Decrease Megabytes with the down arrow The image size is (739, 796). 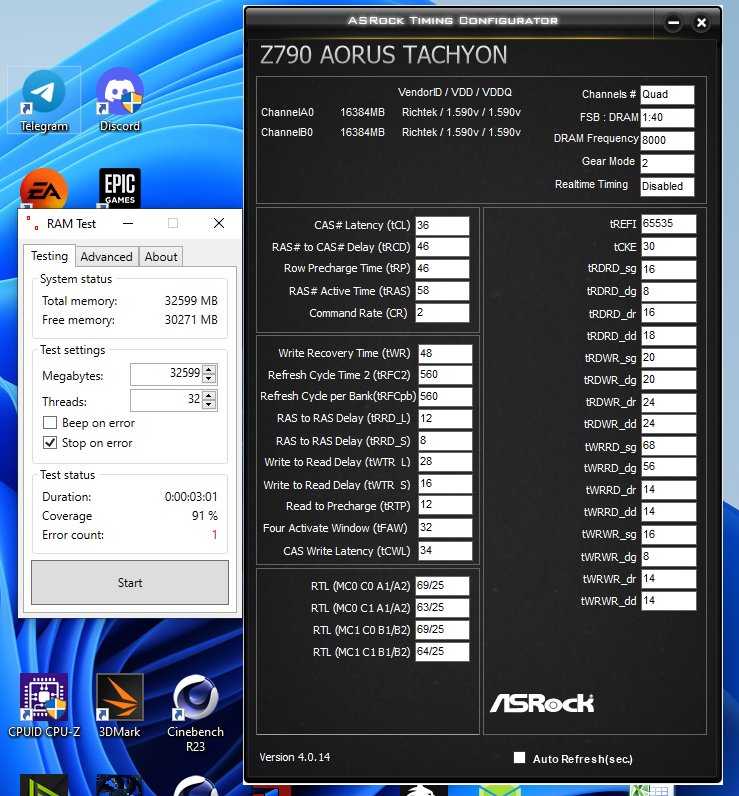pos(209,378)
